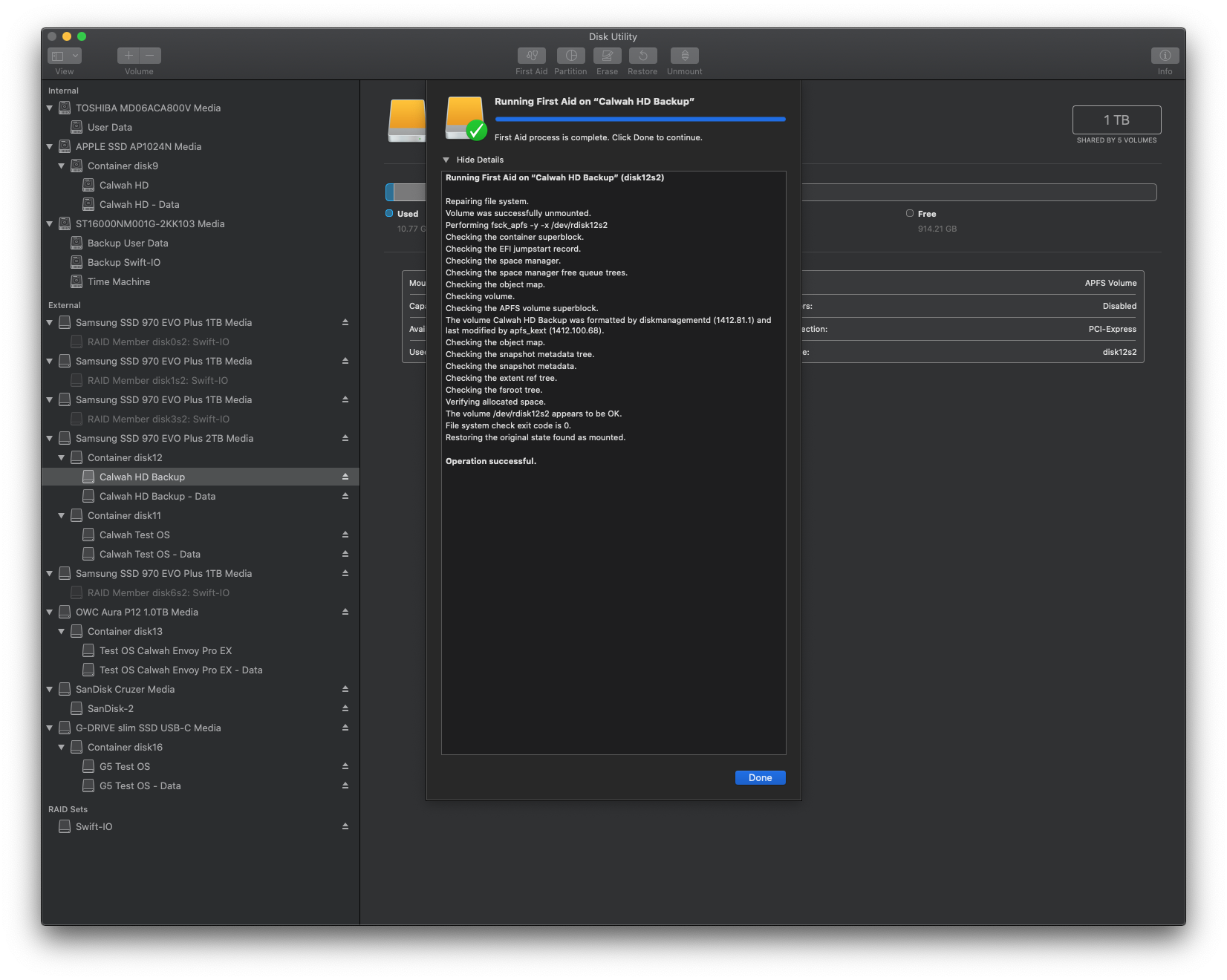Eject OWC Aura P12 1.0TB Media
Viewport: 1227px width, 980px height.
tap(345, 612)
